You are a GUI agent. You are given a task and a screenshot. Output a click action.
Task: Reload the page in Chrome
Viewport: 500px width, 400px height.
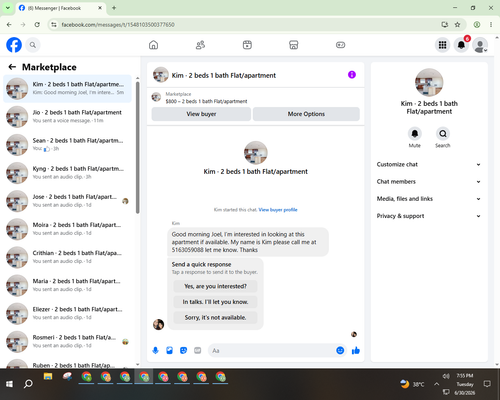pyautogui.click(x=37, y=24)
